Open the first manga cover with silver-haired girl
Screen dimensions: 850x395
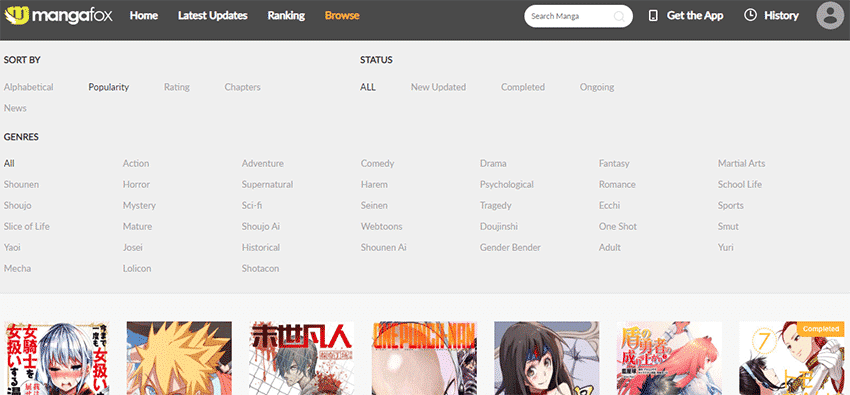tap(56, 358)
